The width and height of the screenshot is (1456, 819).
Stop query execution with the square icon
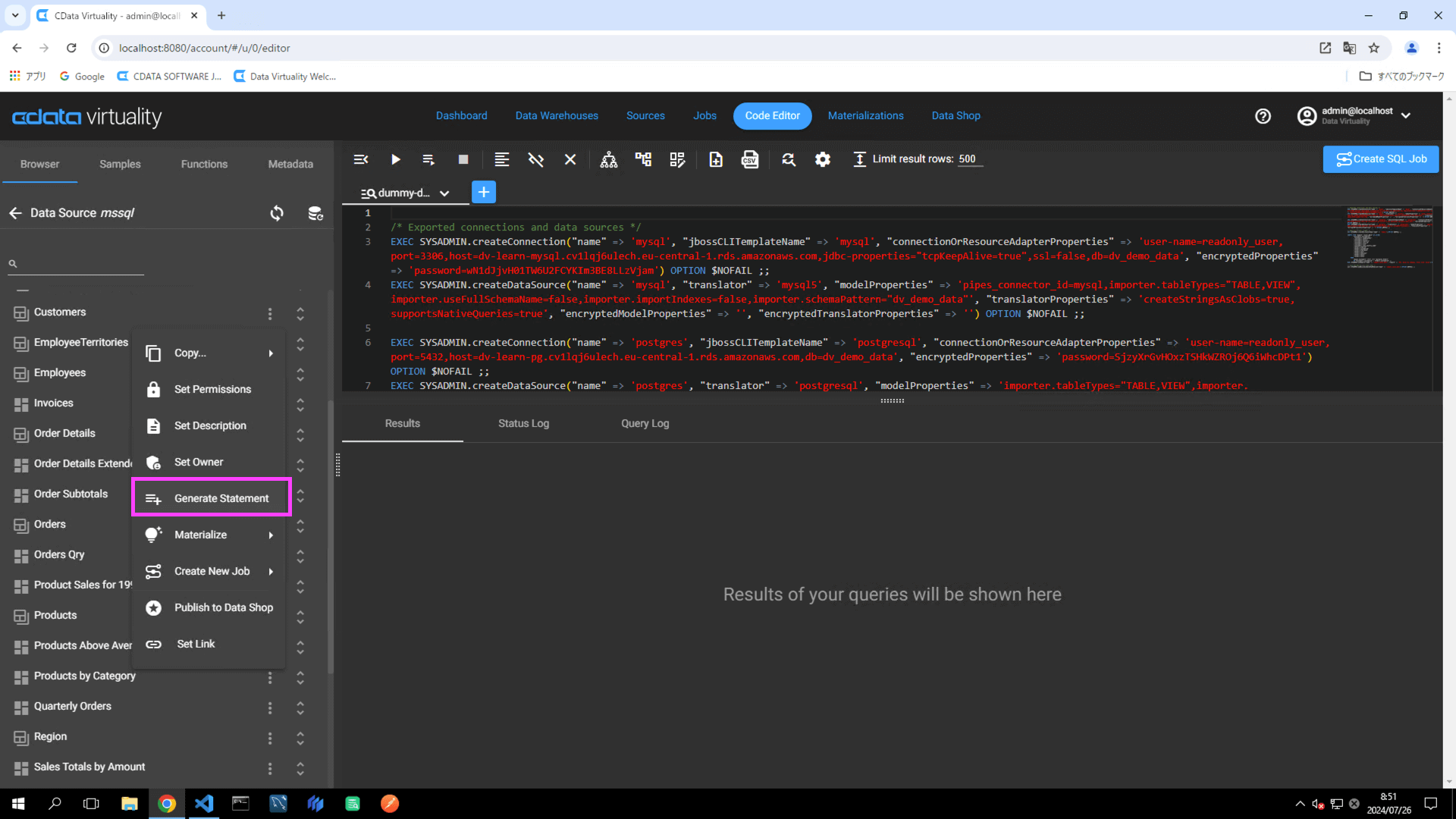[x=463, y=159]
